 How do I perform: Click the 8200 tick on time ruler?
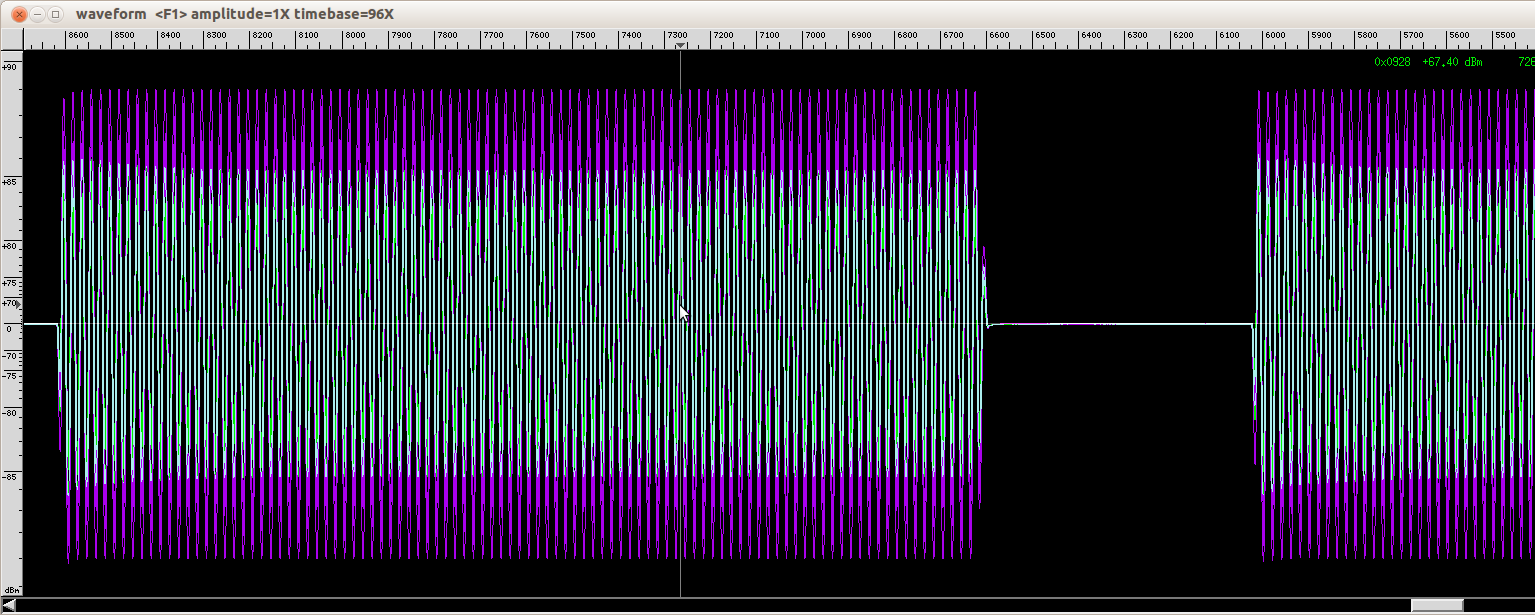coord(262,35)
